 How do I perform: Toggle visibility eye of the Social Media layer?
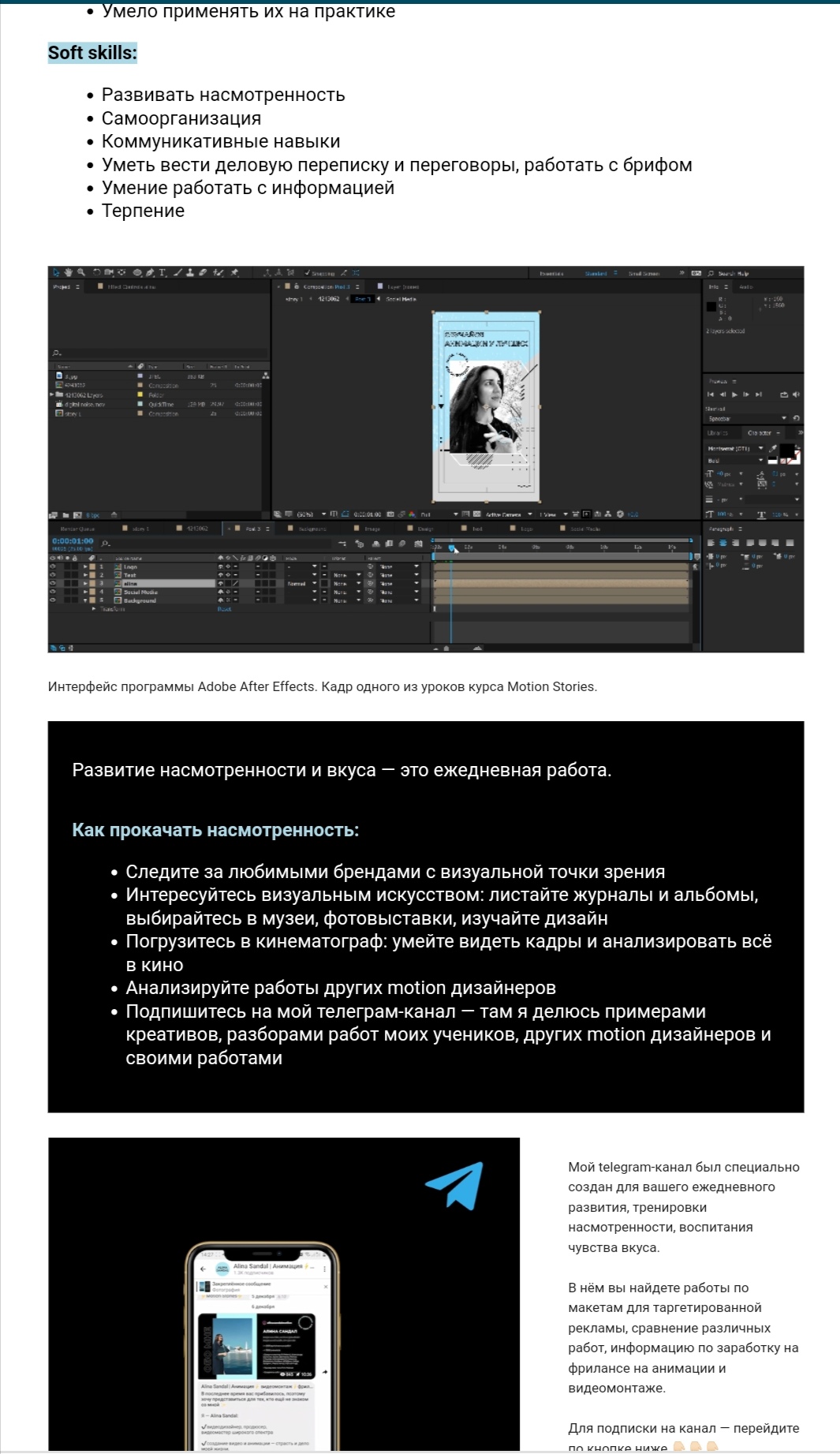point(54,592)
